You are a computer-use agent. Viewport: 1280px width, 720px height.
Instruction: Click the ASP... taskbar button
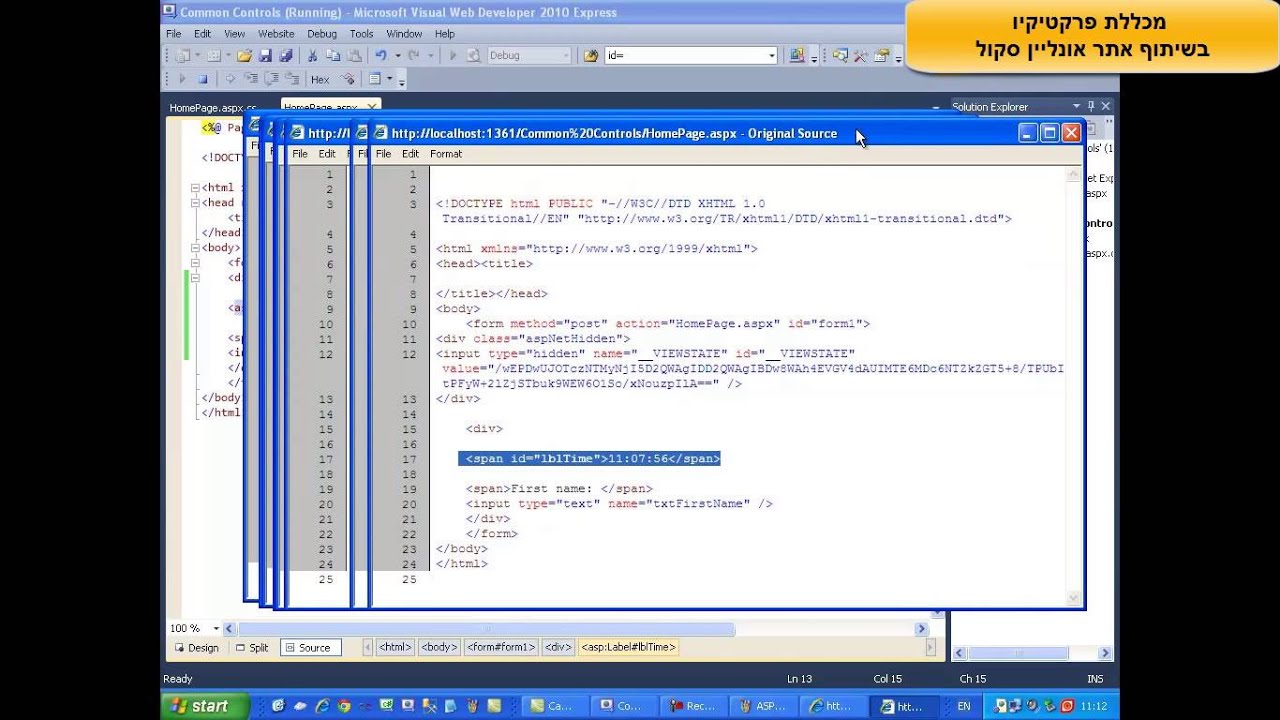[762, 706]
